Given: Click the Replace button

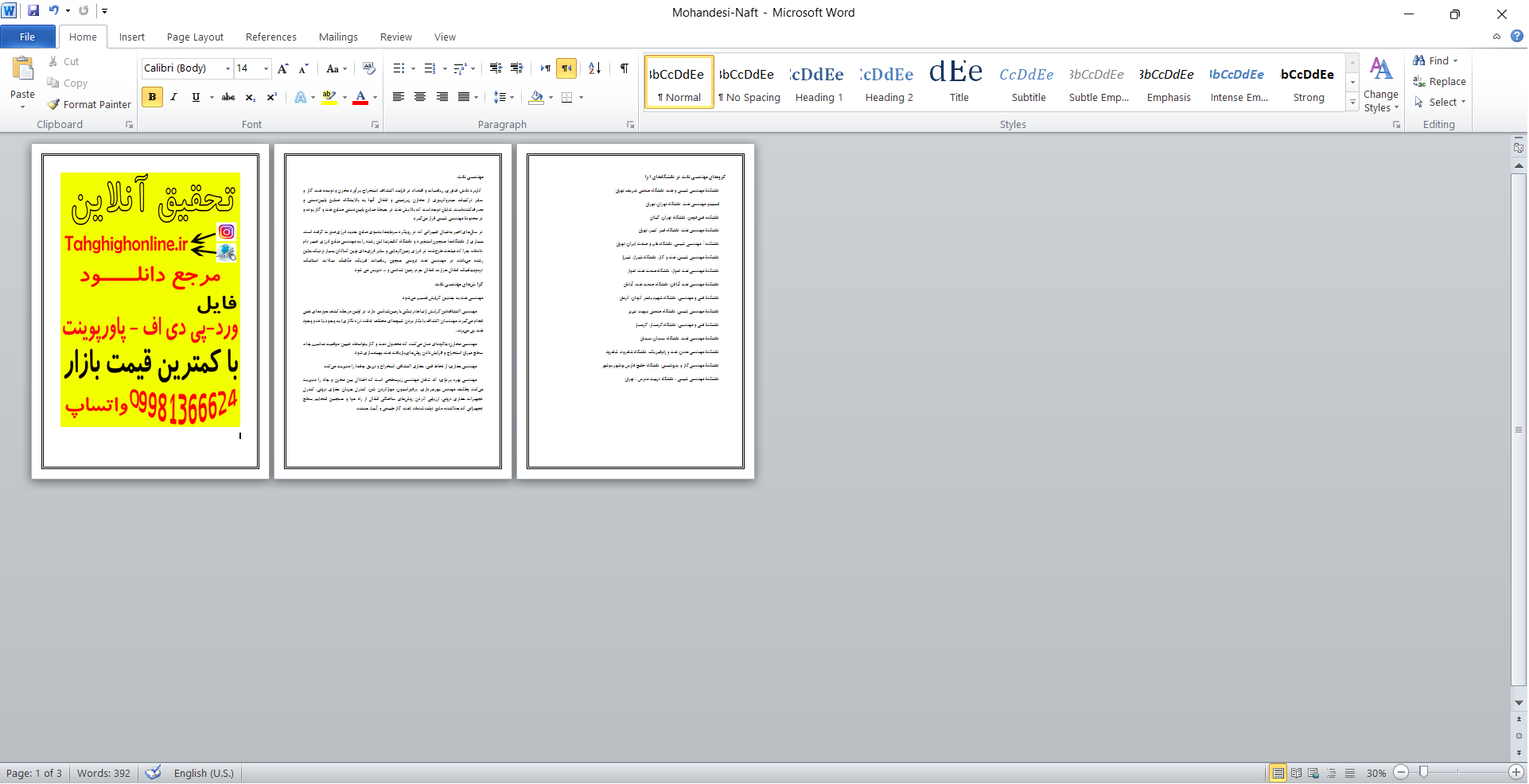Looking at the screenshot, I should [1439, 81].
